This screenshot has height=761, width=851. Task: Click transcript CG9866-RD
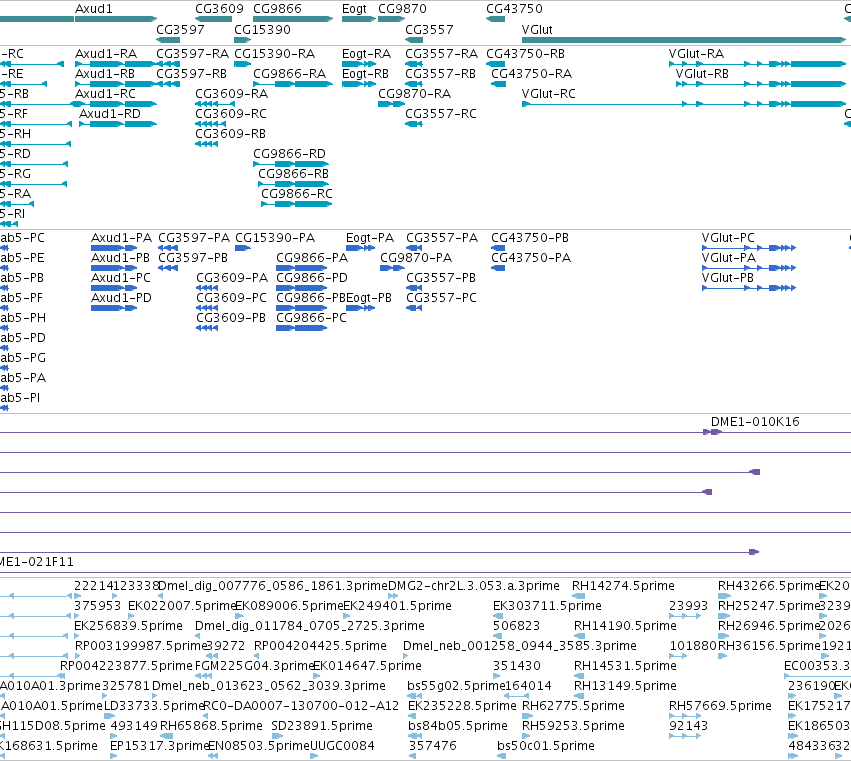point(289,154)
